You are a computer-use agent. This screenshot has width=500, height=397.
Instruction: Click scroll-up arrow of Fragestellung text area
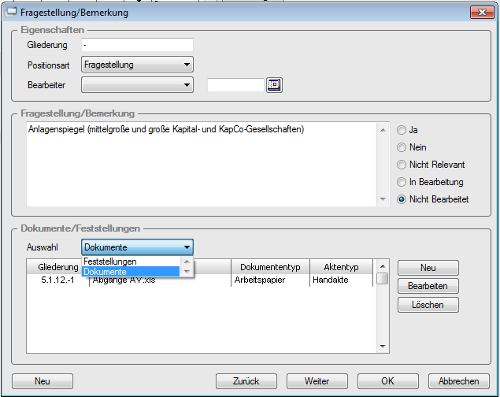tap(383, 130)
